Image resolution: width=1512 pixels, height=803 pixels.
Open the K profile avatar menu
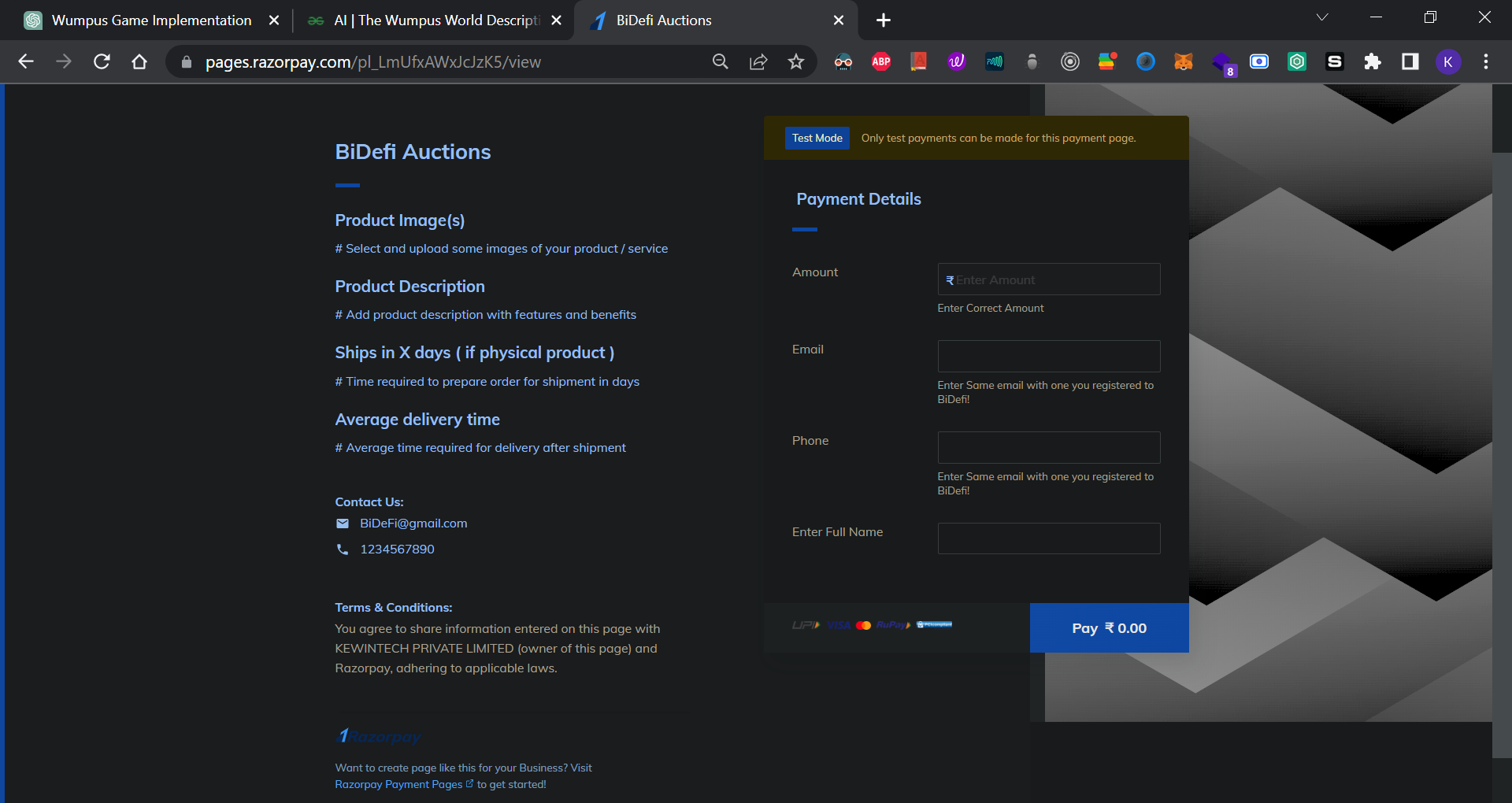pyautogui.click(x=1448, y=61)
